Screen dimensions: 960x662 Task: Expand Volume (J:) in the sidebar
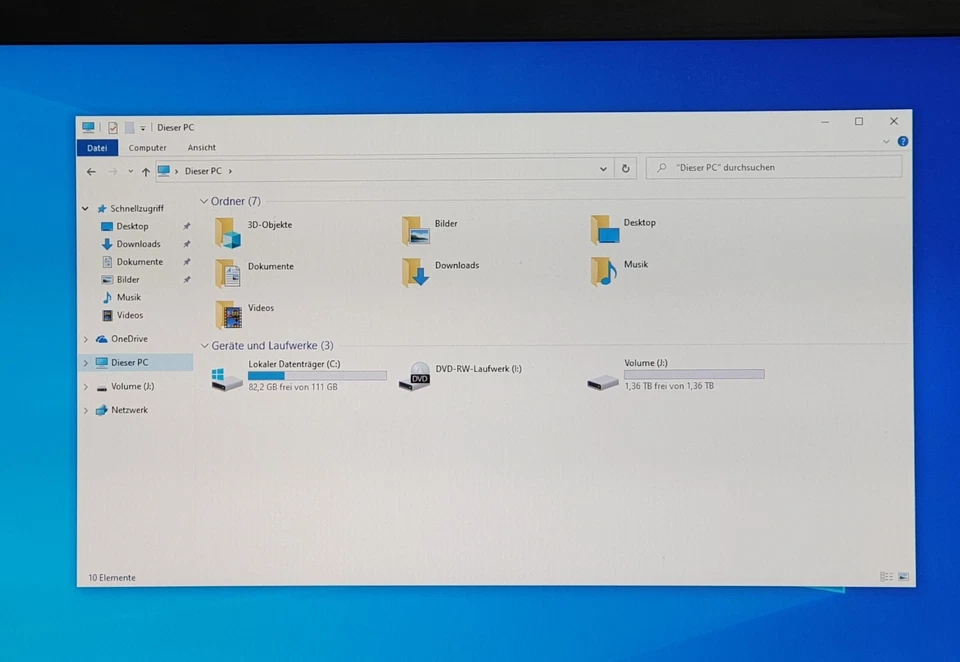click(85, 386)
